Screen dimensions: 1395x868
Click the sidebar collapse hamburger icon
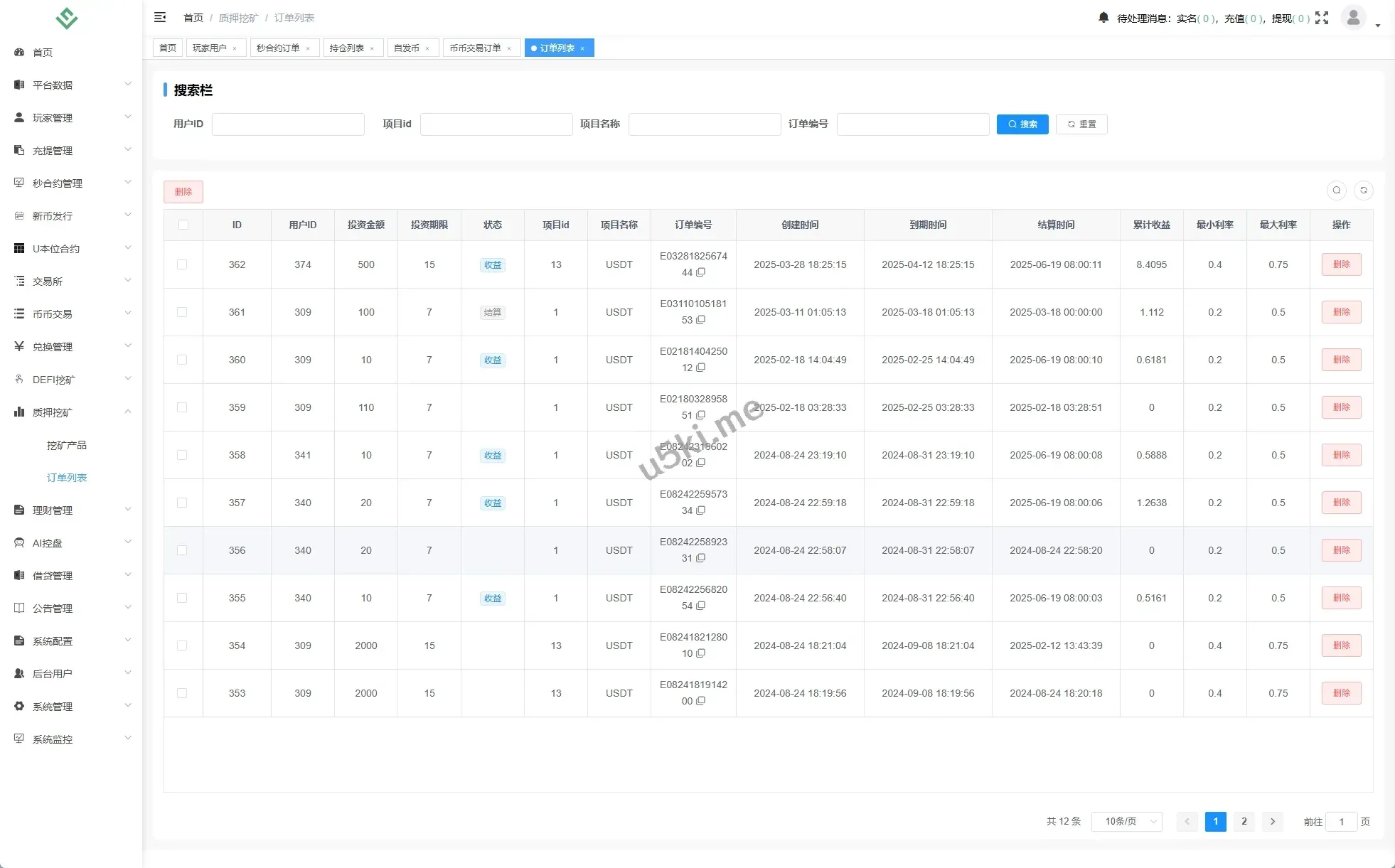160,17
